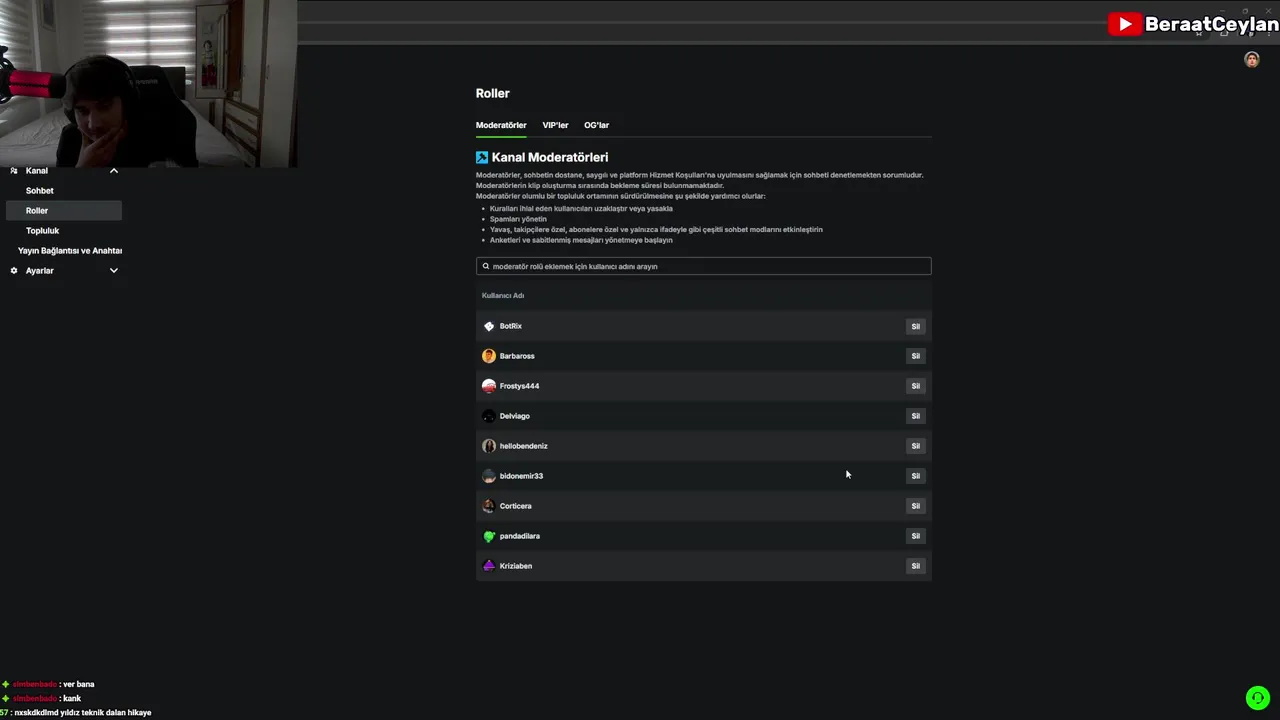Viewport: 1280px width, 720px height.
Task: Remove bidonemir33 with the Sil button
Action: point(915,476)
